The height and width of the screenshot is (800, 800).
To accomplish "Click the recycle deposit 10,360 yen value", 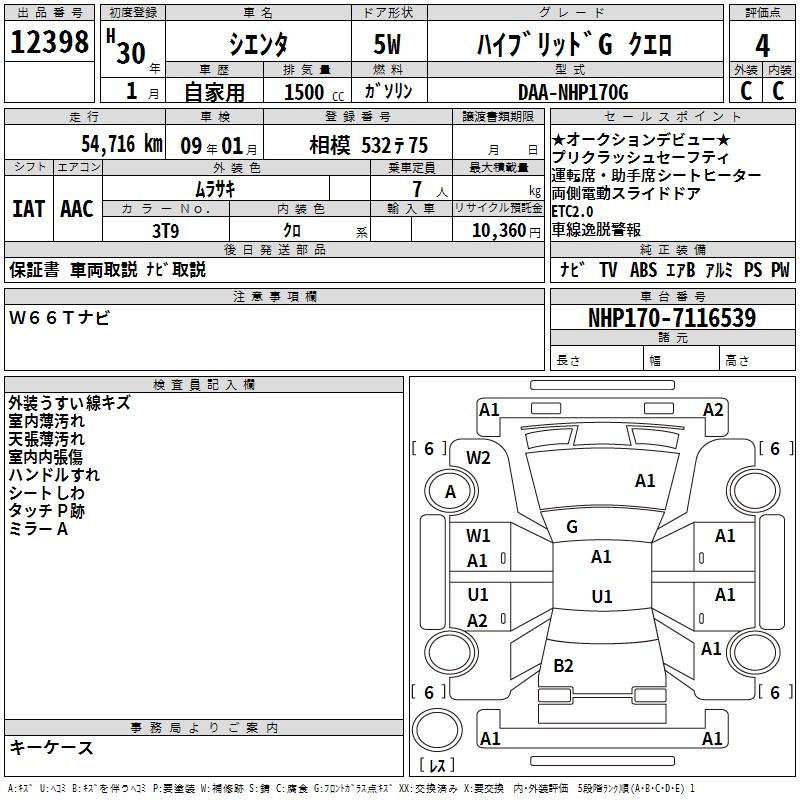I will pyautogui.click(x=506, y=230).
